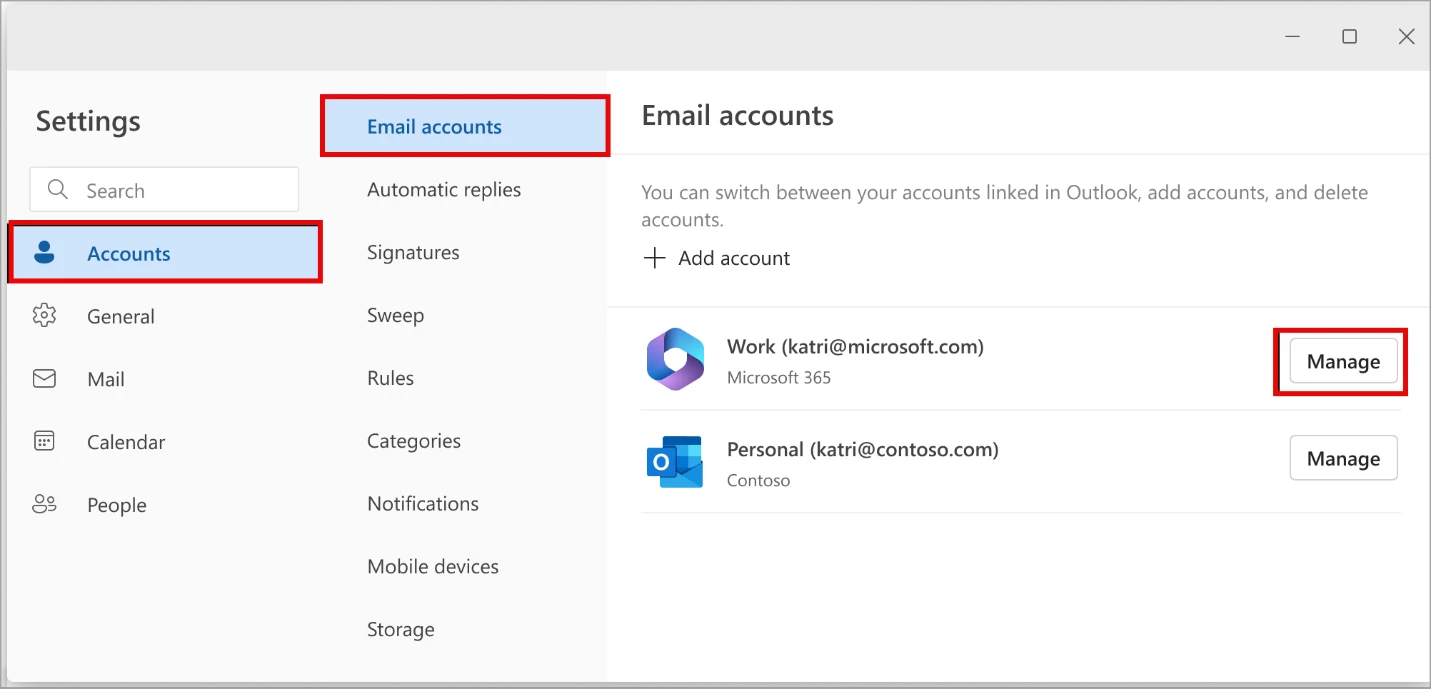Screen dimensions: 1431x689
Task: Minimize the Settings window
Action: coord(1293,37)
